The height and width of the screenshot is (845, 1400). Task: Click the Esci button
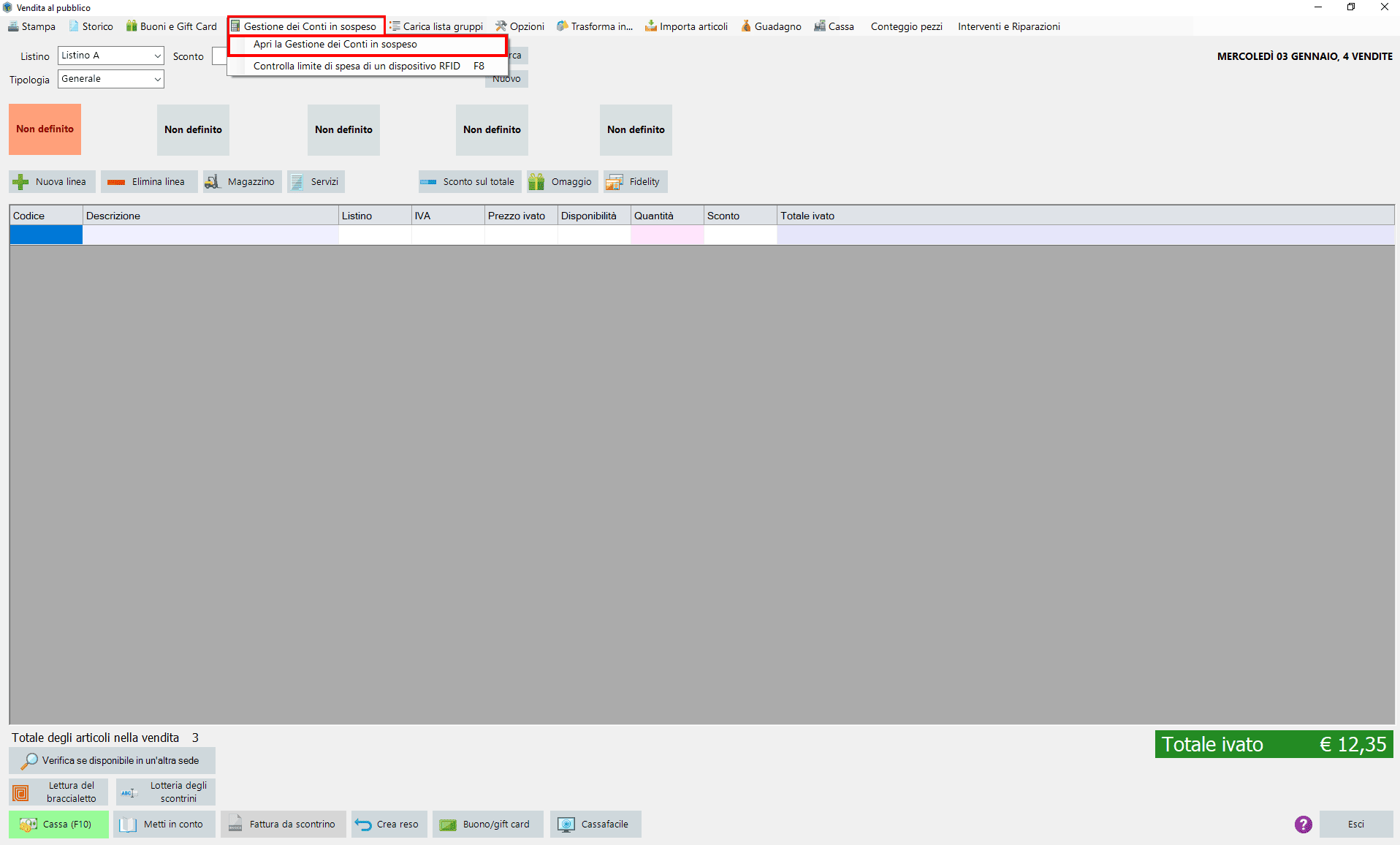pos(1355,825)
